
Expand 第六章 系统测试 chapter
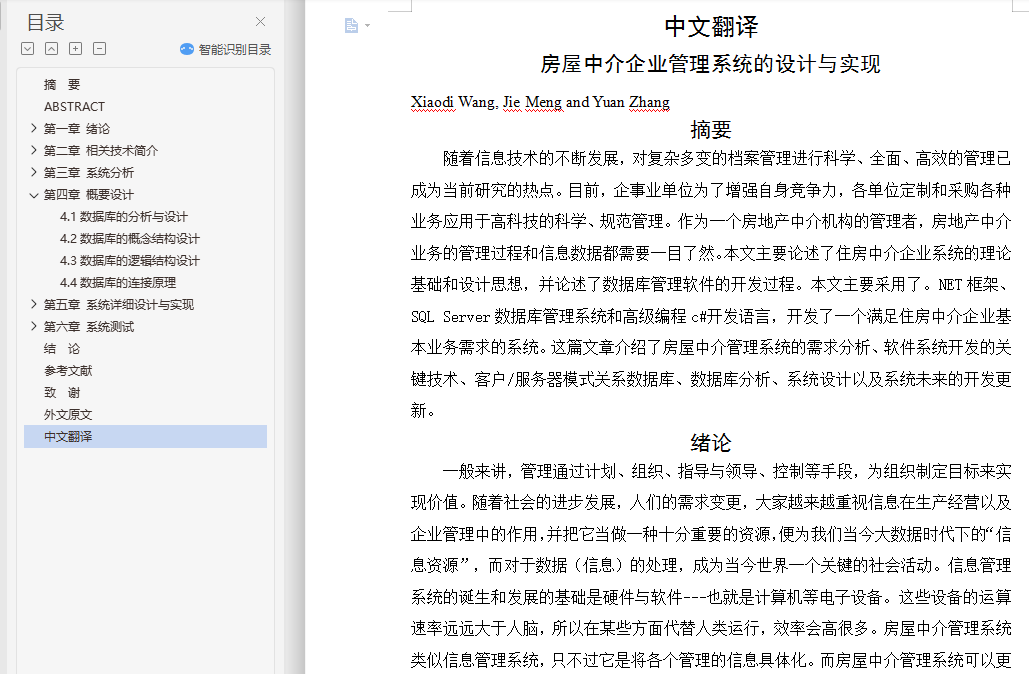click(33, 326)
